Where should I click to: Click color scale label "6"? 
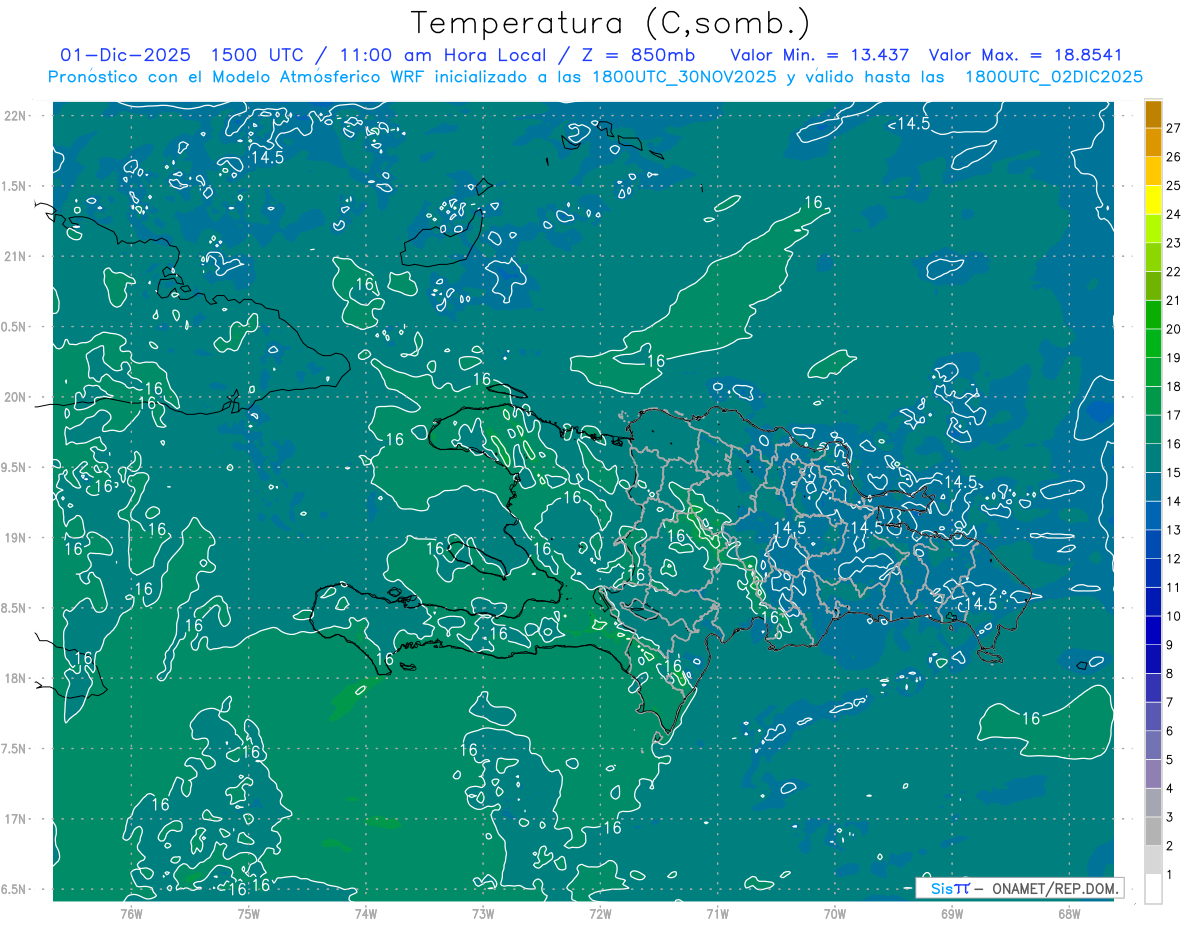[1170, 731]
